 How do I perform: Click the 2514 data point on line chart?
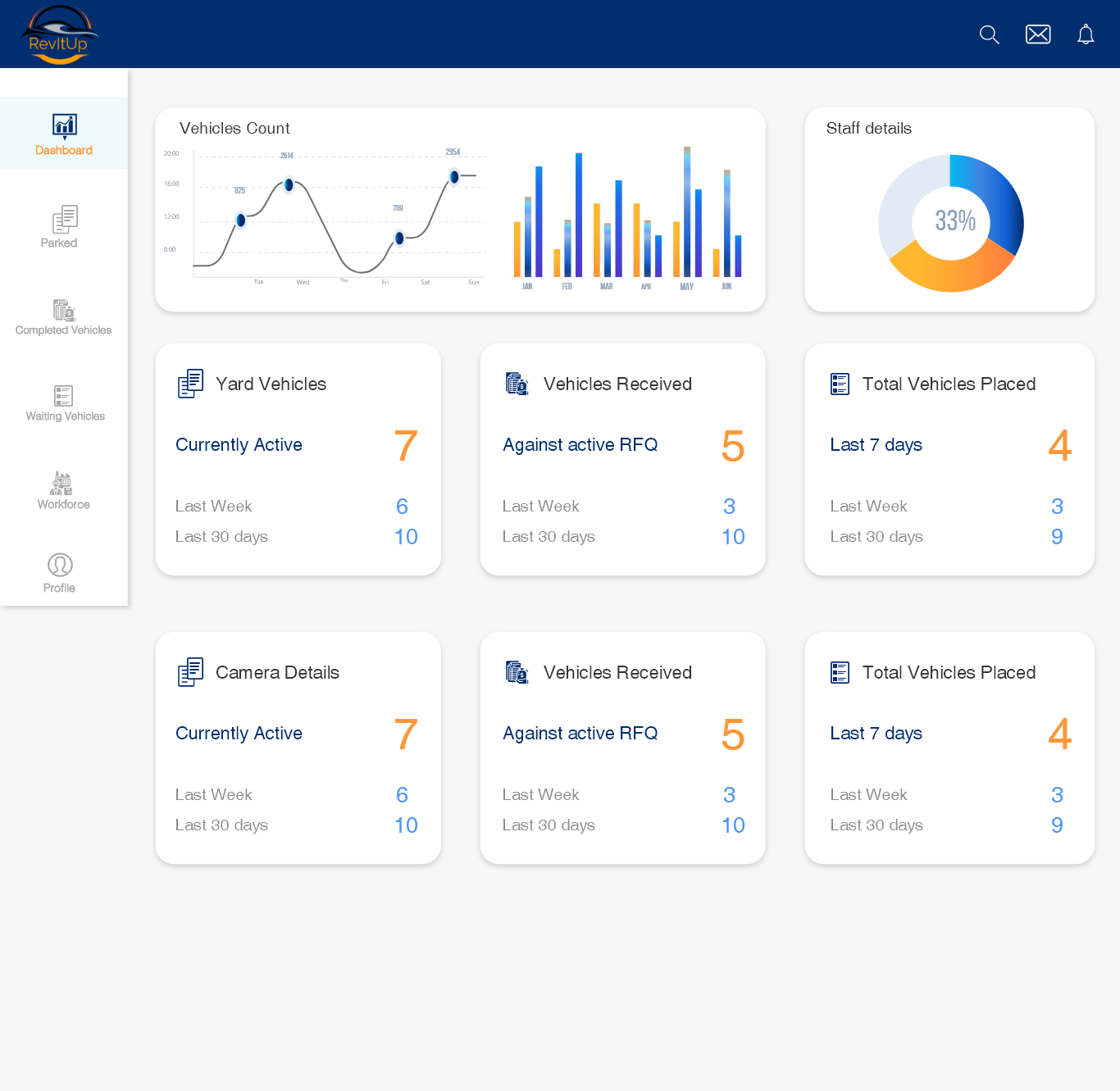pyautogui.click(x=289, y=185)
